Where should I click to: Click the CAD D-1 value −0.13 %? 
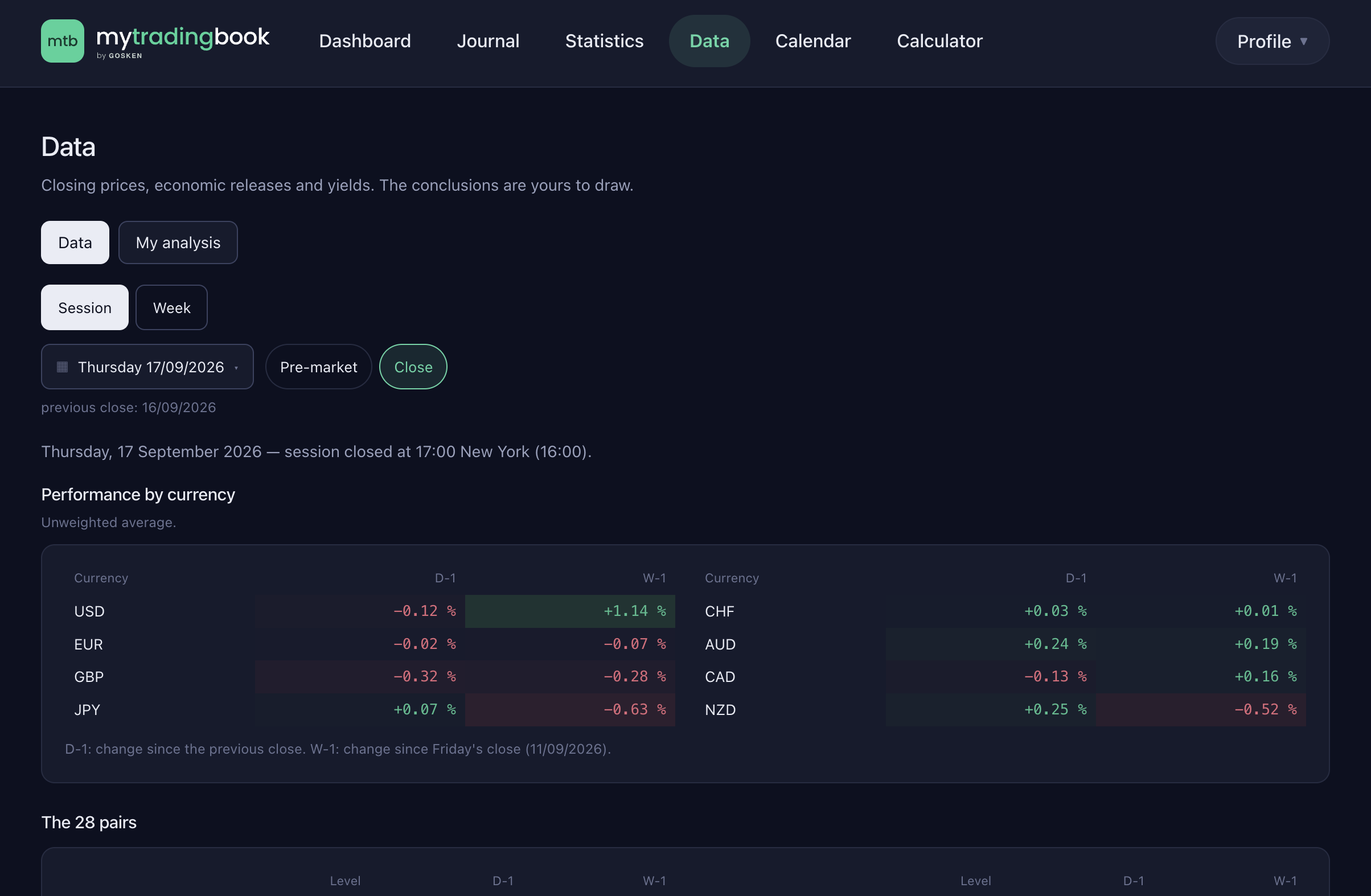(1056, 677)
